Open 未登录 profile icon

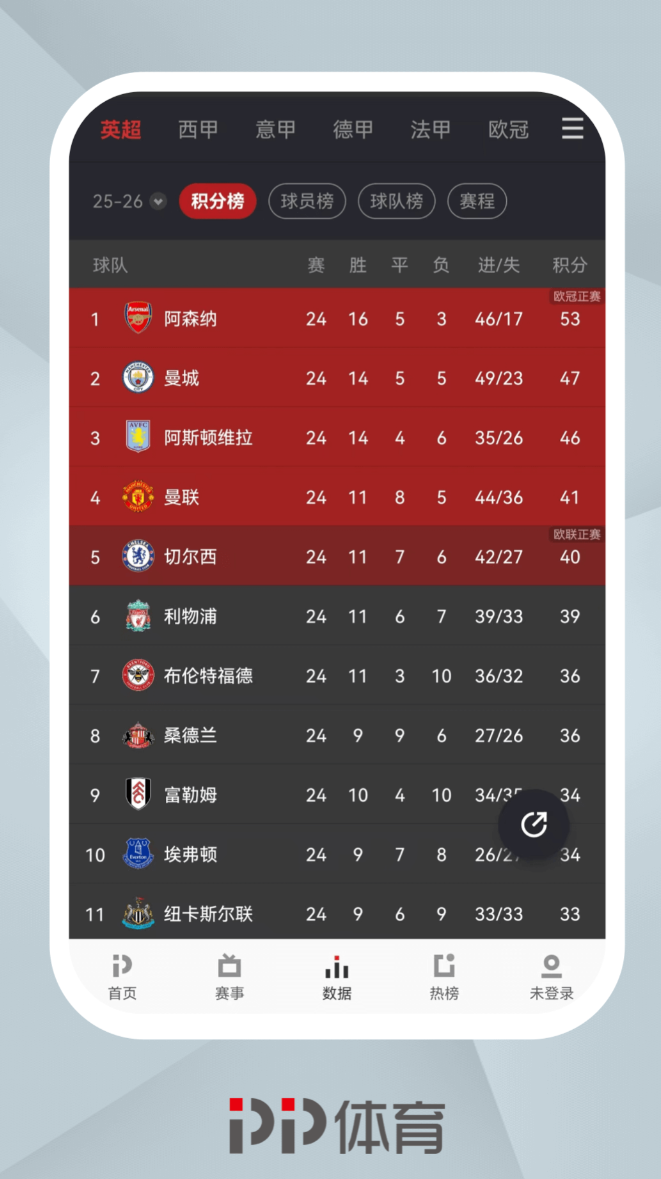[551, 966]
